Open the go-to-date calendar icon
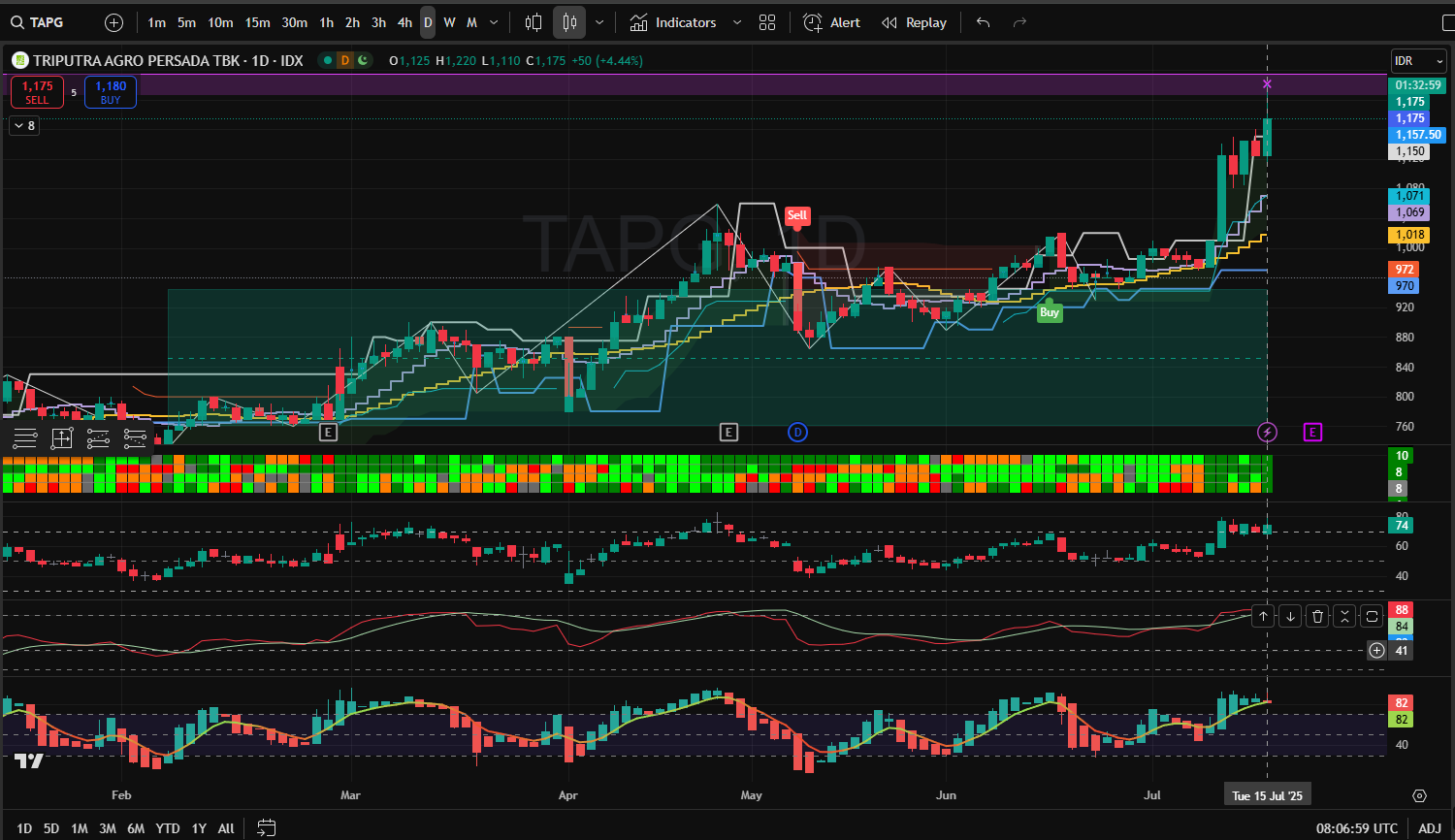The width and height of the screenshot is (1455, 840). [266, 828]
